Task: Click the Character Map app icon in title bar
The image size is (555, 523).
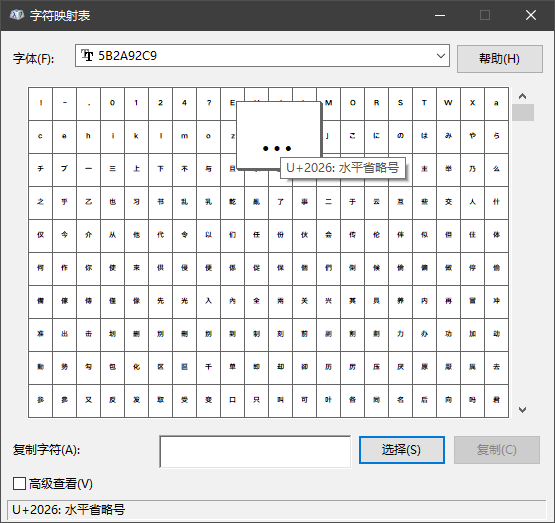Action: [x=17, y=15]
